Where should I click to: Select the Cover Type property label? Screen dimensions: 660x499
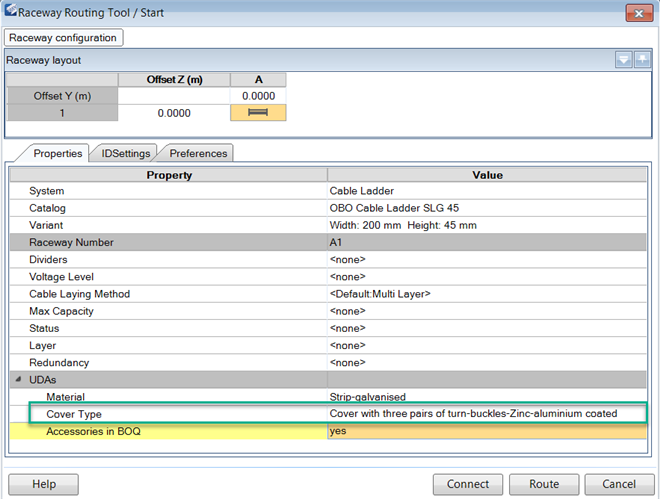point(74,414)
